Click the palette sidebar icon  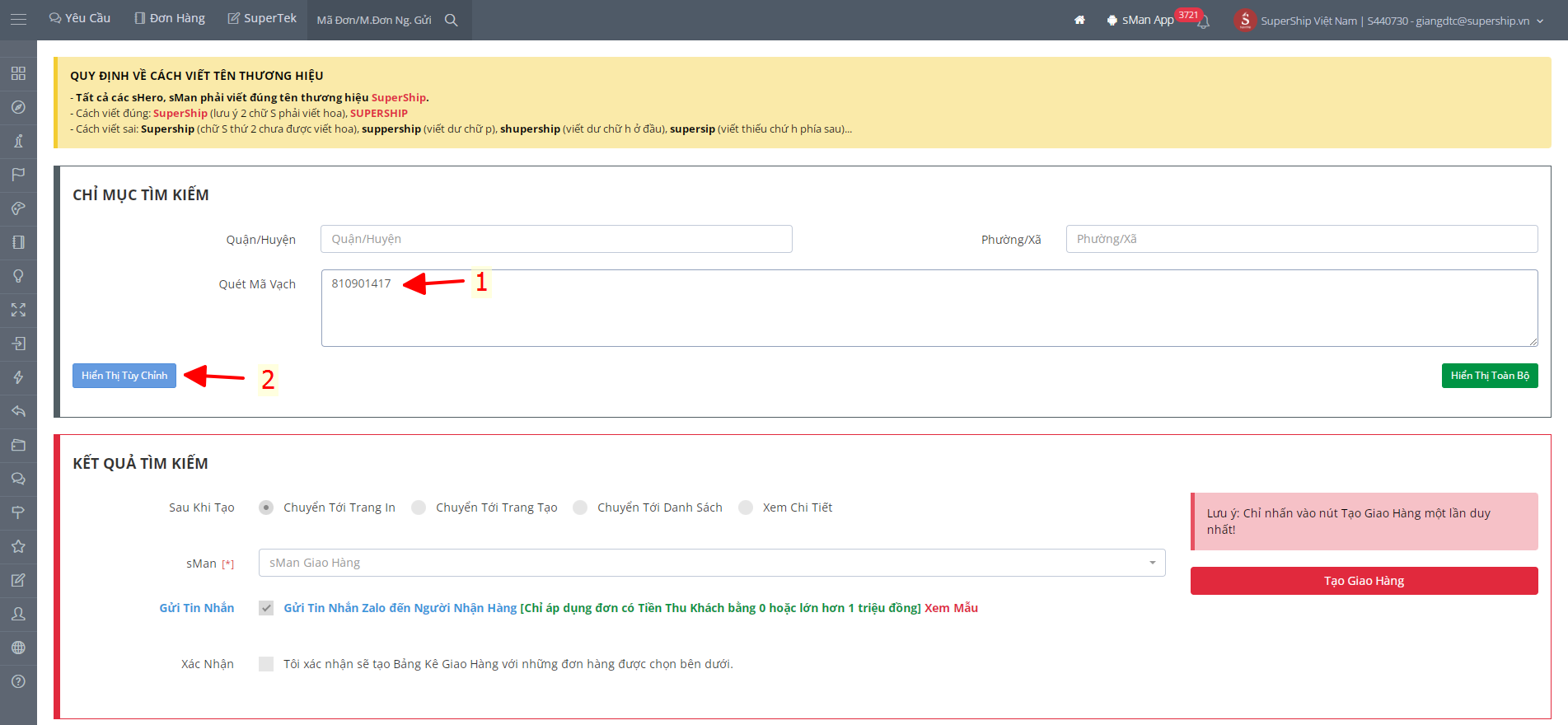(x=18, y=208)
